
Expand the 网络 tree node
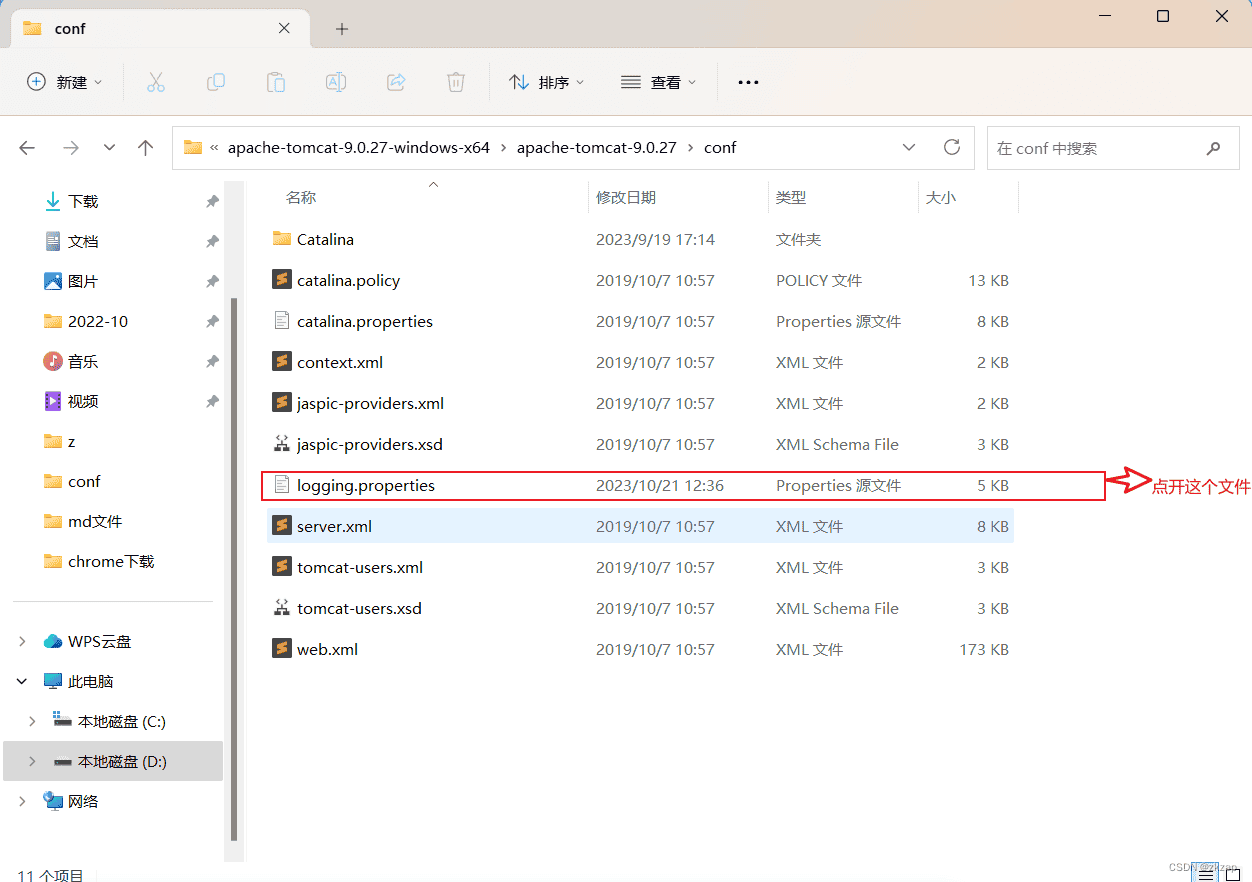click(x=23, y=801)
